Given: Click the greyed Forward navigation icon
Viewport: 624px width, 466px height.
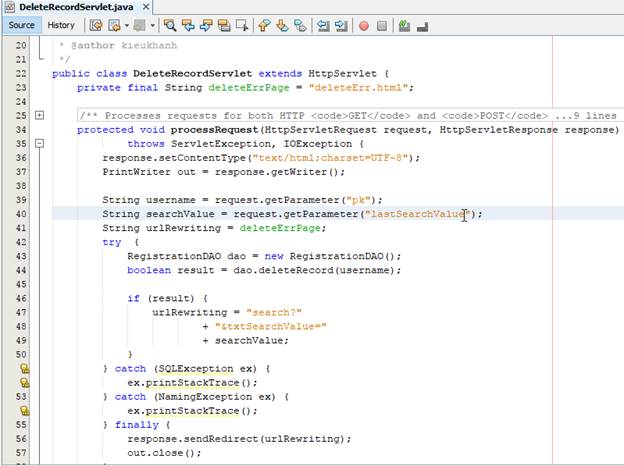Looking at the screenshot, I should coord(139,25).
